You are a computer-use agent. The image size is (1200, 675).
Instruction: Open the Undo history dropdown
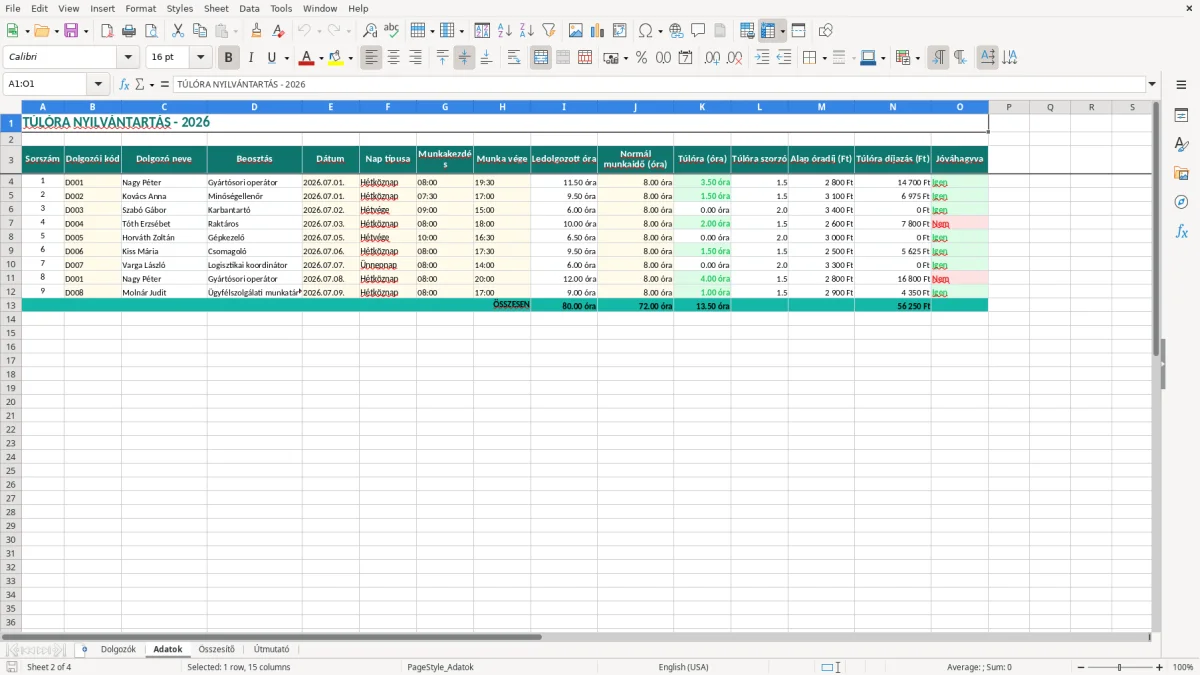point(318,31)
